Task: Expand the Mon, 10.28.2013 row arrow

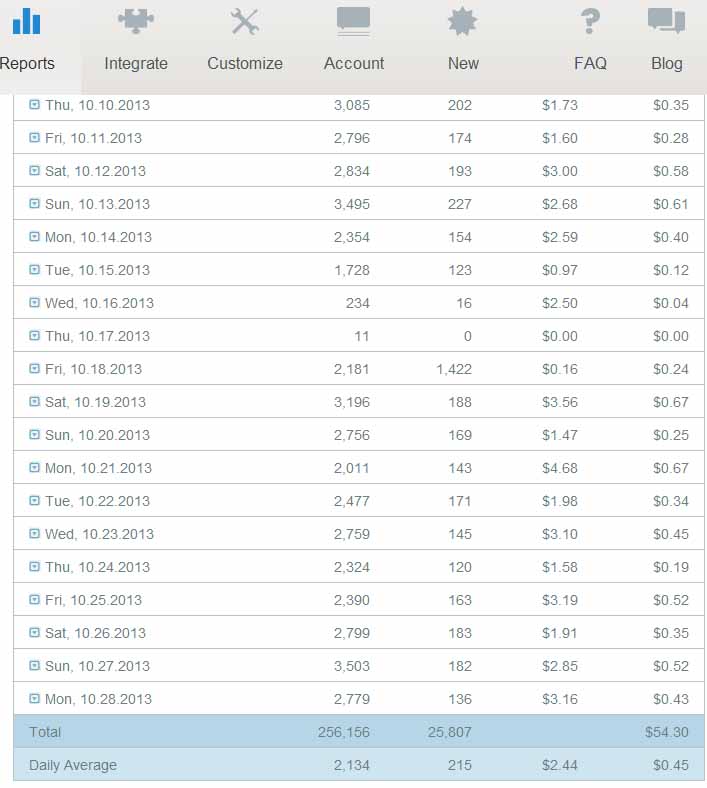Action: coord(35,698)
